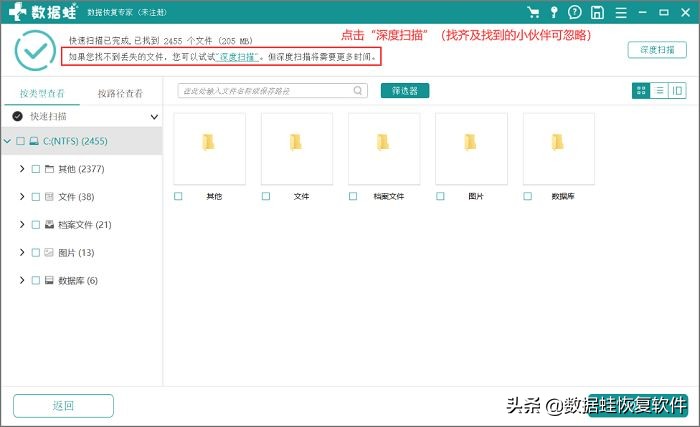Select 数据库 (6) tree label
The width and height of the screenshot is (700, 427).
tap(78, 280)
